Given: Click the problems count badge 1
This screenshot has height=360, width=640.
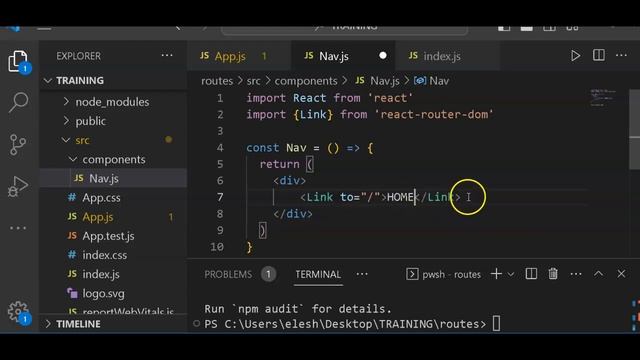Looking at the screenshot, I should [268, 274].
